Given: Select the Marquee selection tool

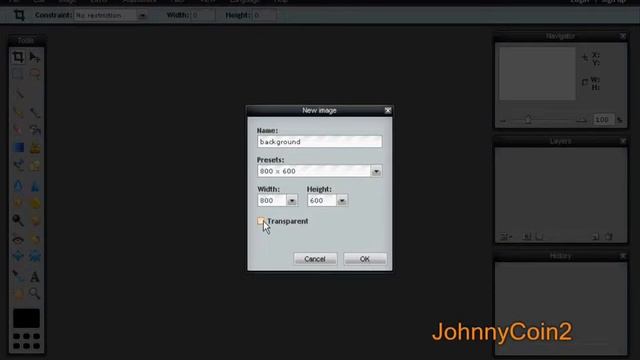Looking at the screenshot, I should click(18, 75).
